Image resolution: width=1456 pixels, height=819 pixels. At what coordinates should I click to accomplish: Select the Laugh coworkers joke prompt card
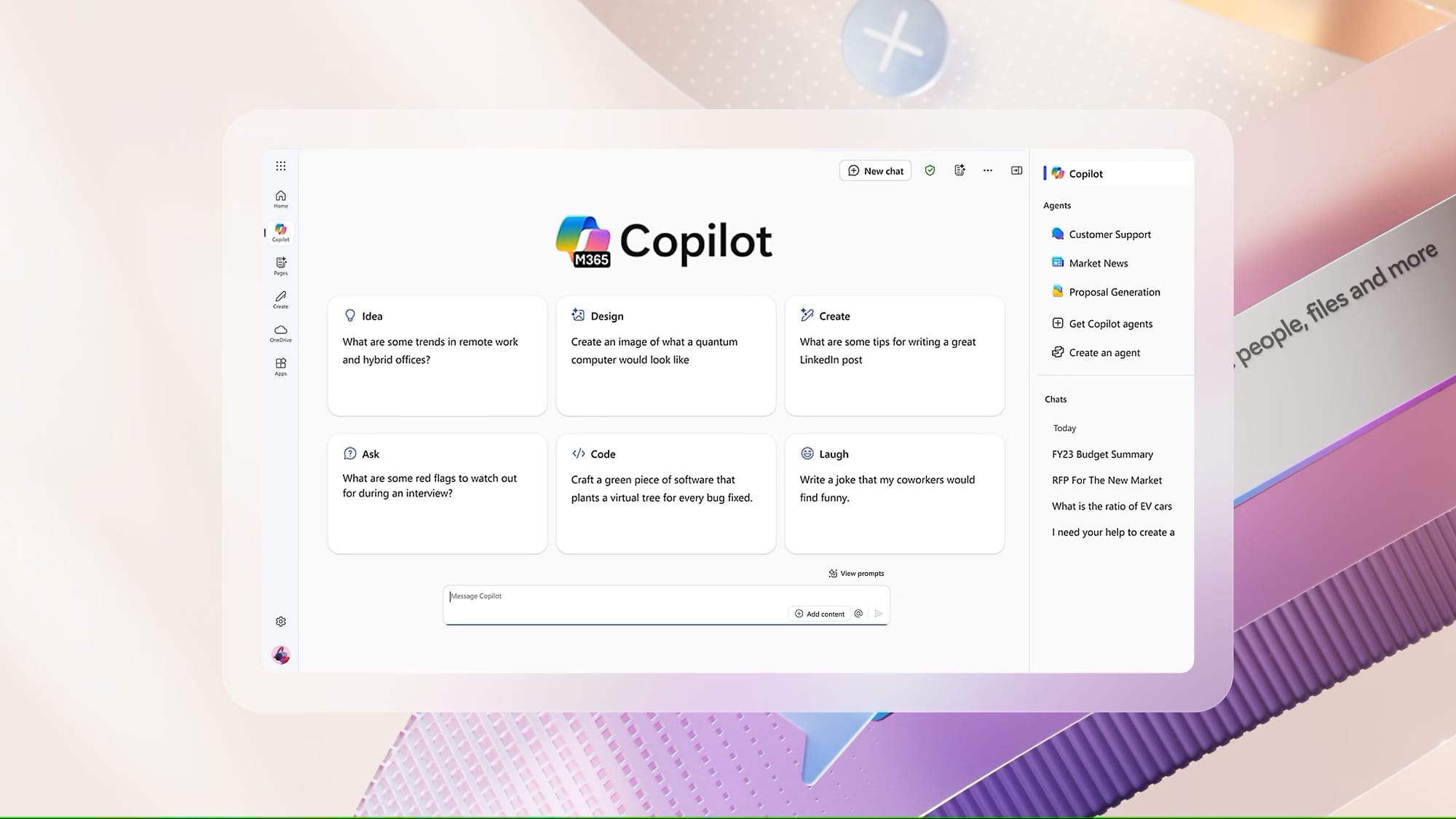[894, 494]
